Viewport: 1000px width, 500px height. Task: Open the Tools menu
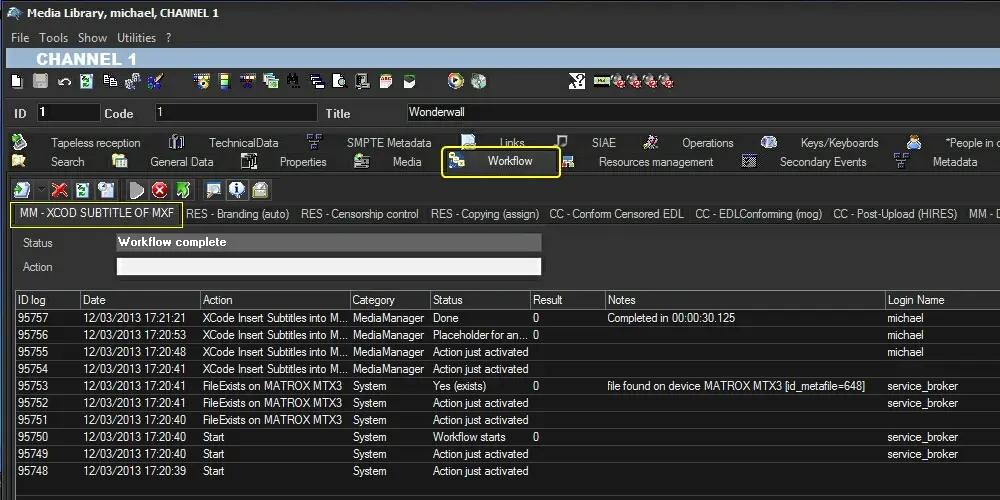point(54,38)
